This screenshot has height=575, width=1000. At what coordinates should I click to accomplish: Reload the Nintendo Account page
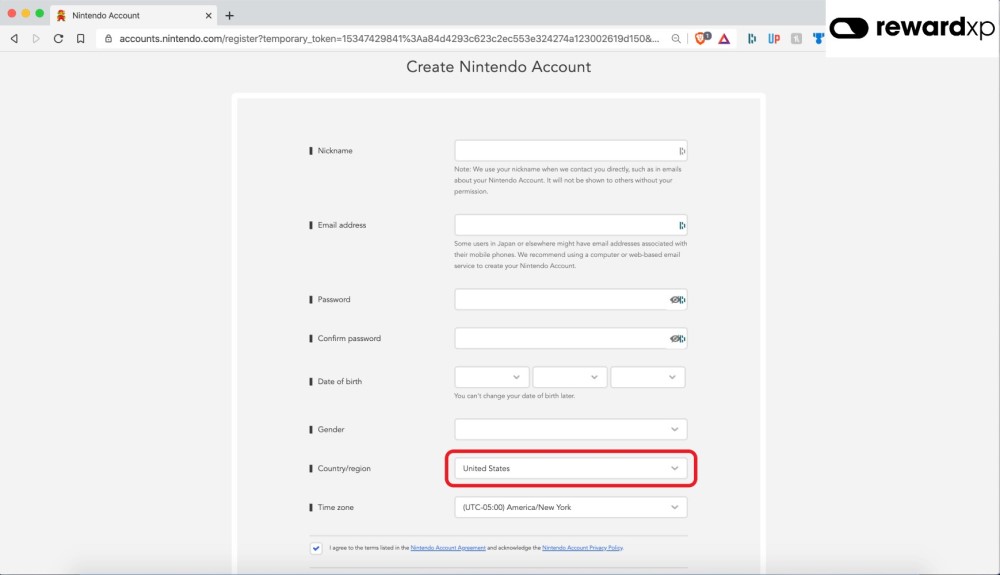[58, 39]
